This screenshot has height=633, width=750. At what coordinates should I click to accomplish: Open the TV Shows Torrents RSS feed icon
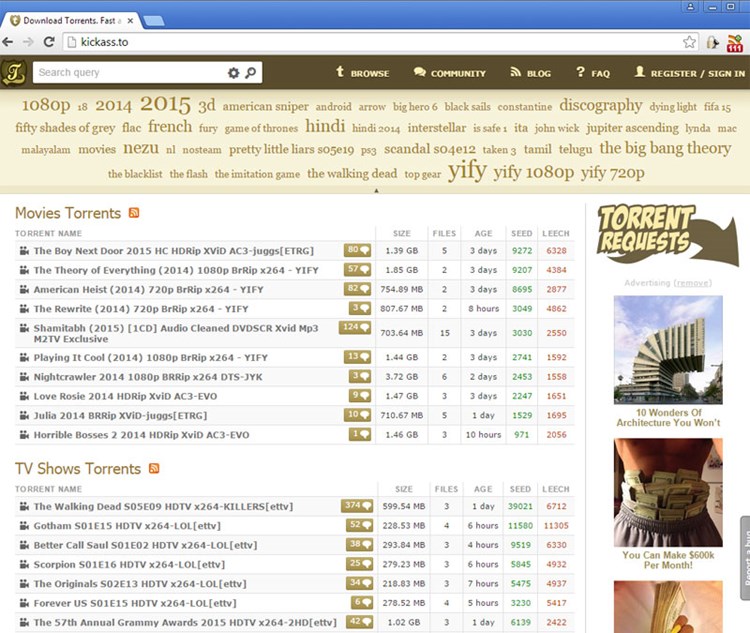click(154, 468)
